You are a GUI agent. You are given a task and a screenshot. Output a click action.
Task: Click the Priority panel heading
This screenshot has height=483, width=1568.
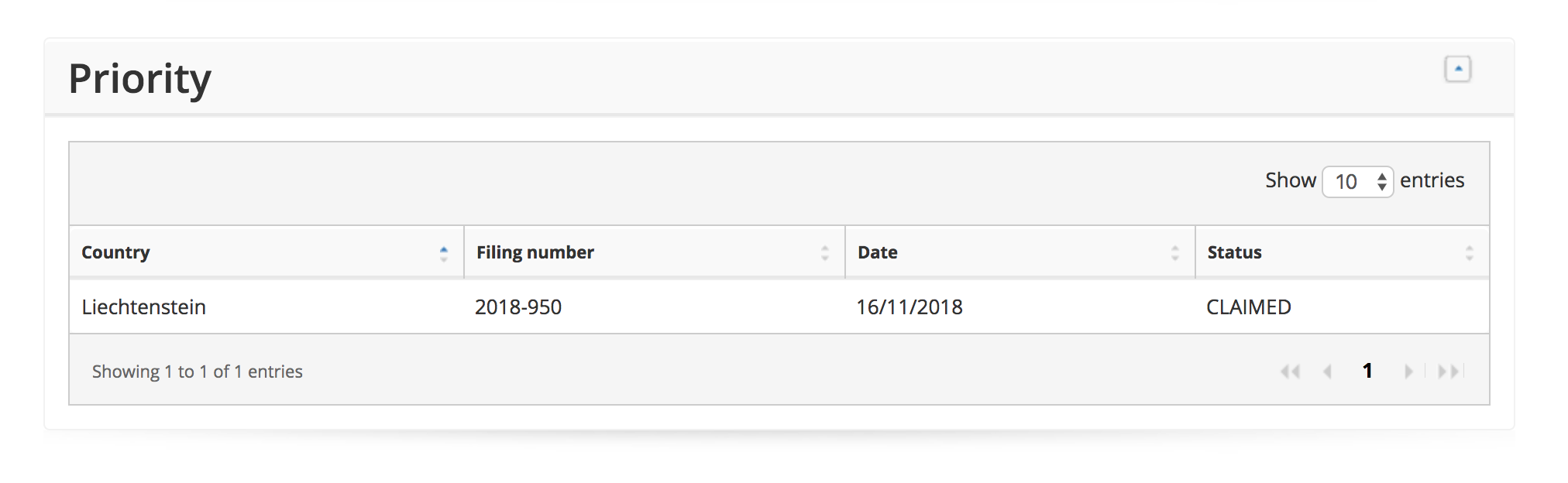[x=139, y=79]
